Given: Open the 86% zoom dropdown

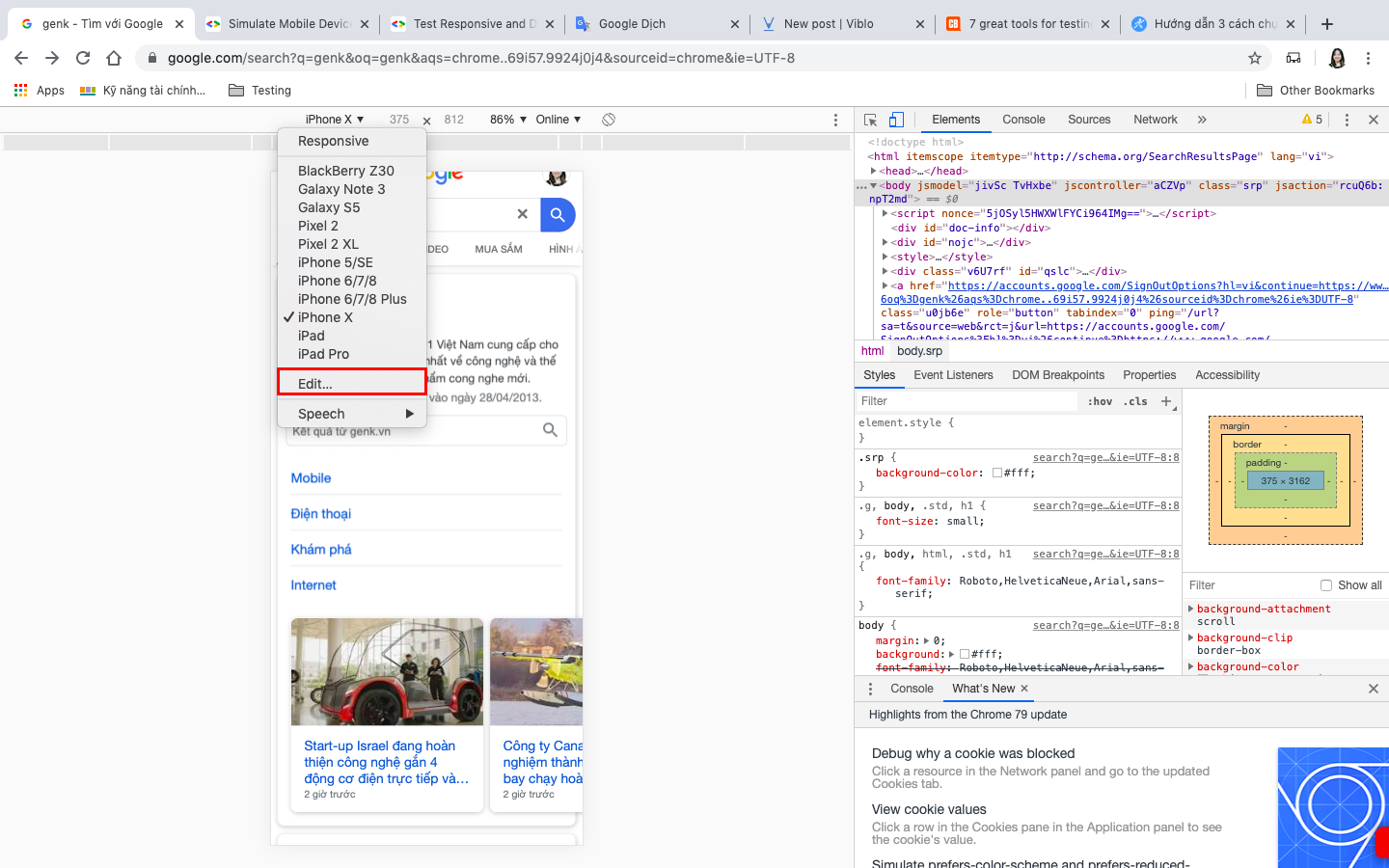Looking at the screenshot, I should pyautogui.click(x=508, y=120).
